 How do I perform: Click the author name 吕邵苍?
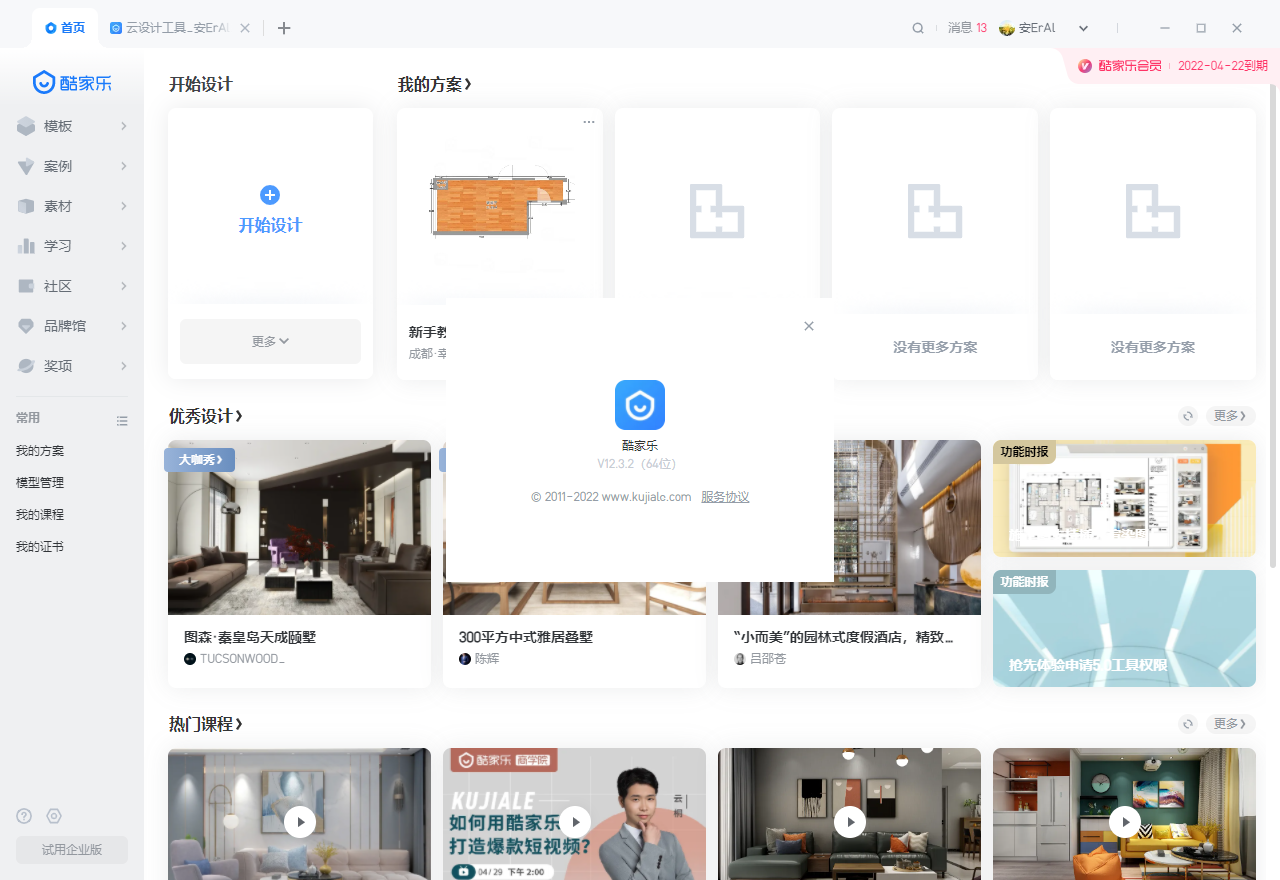(768, 659)
